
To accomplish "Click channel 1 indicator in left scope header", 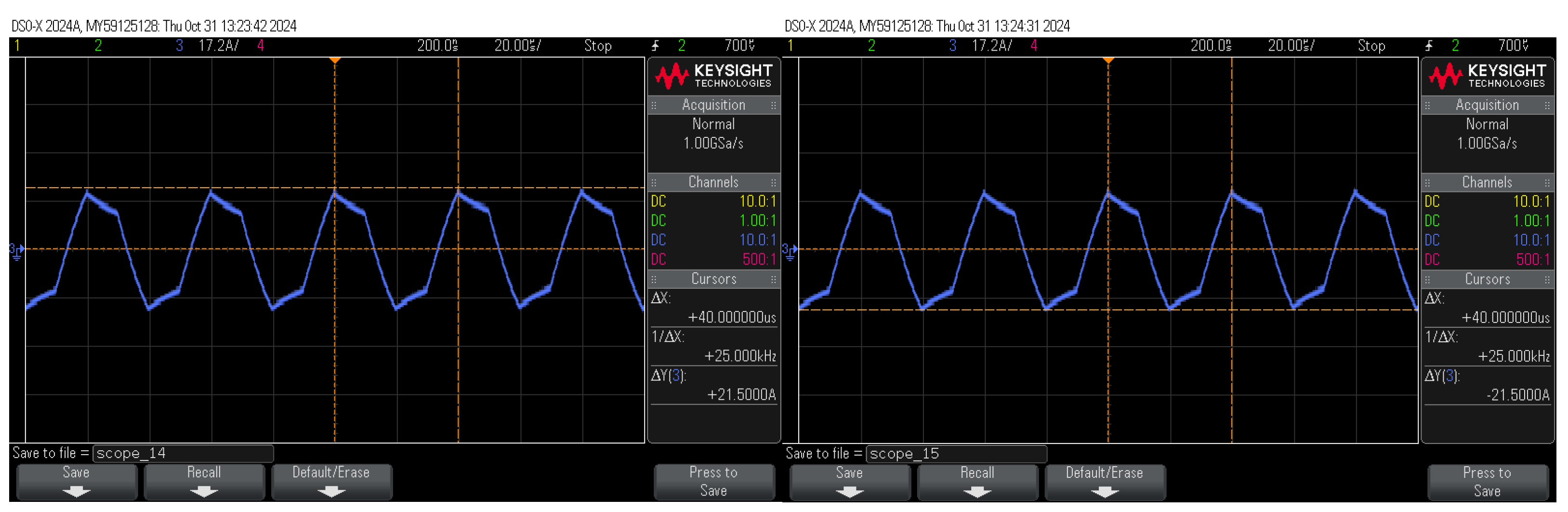I will pos(17,46).
